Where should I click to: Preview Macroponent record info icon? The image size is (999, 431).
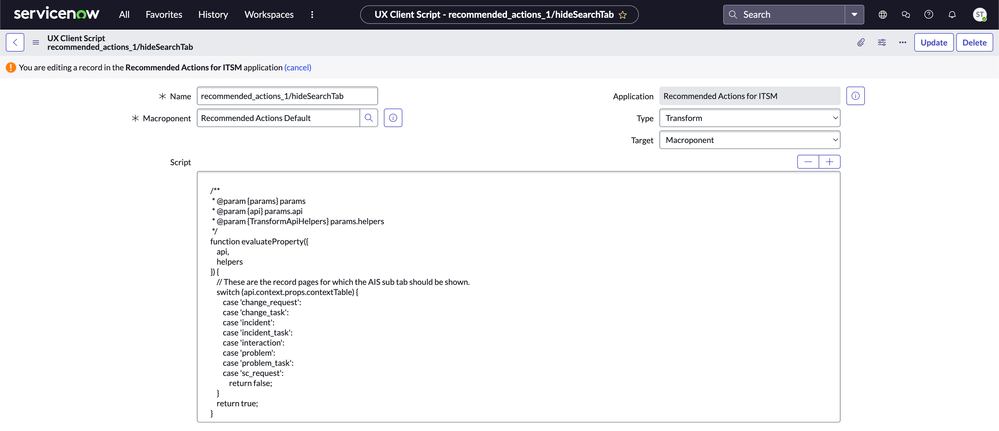pos(393,118)
